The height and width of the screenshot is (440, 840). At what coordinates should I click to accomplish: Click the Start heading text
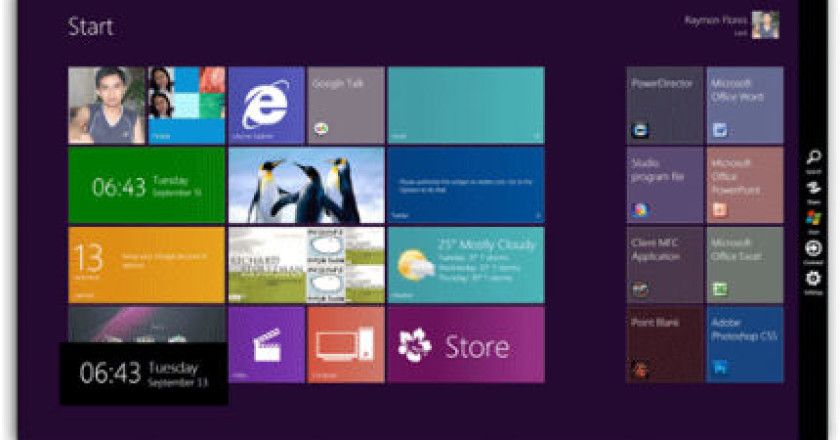pyautogui.click(x=91, y=26)
